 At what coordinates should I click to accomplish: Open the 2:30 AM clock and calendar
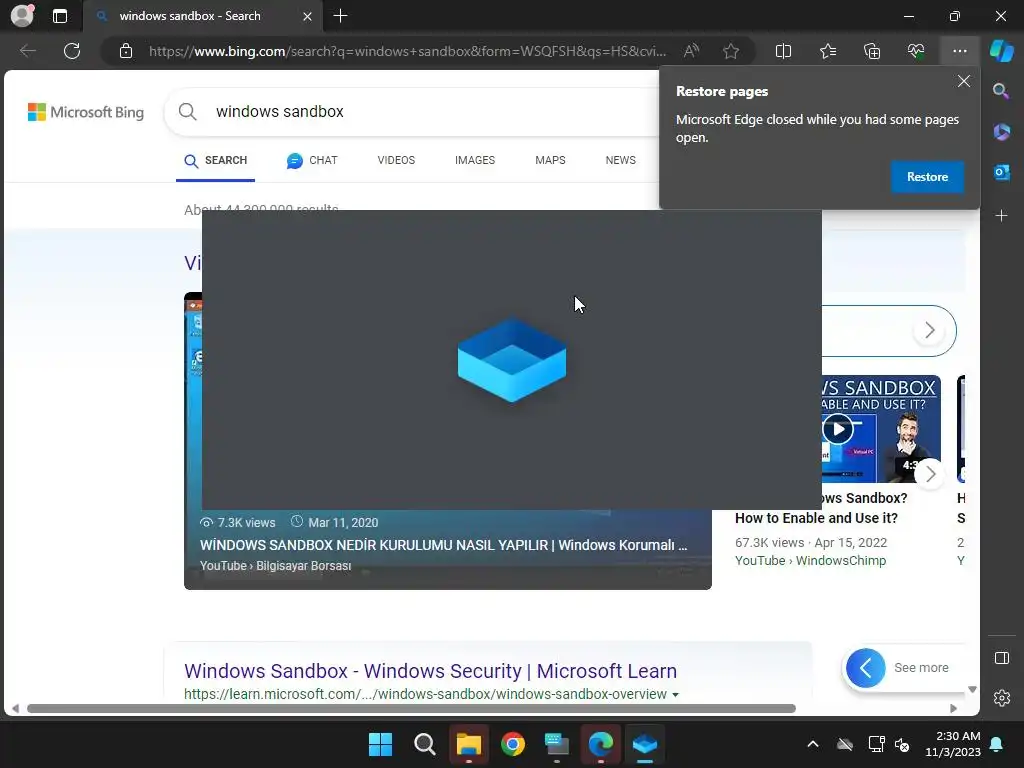coord(953,744)
